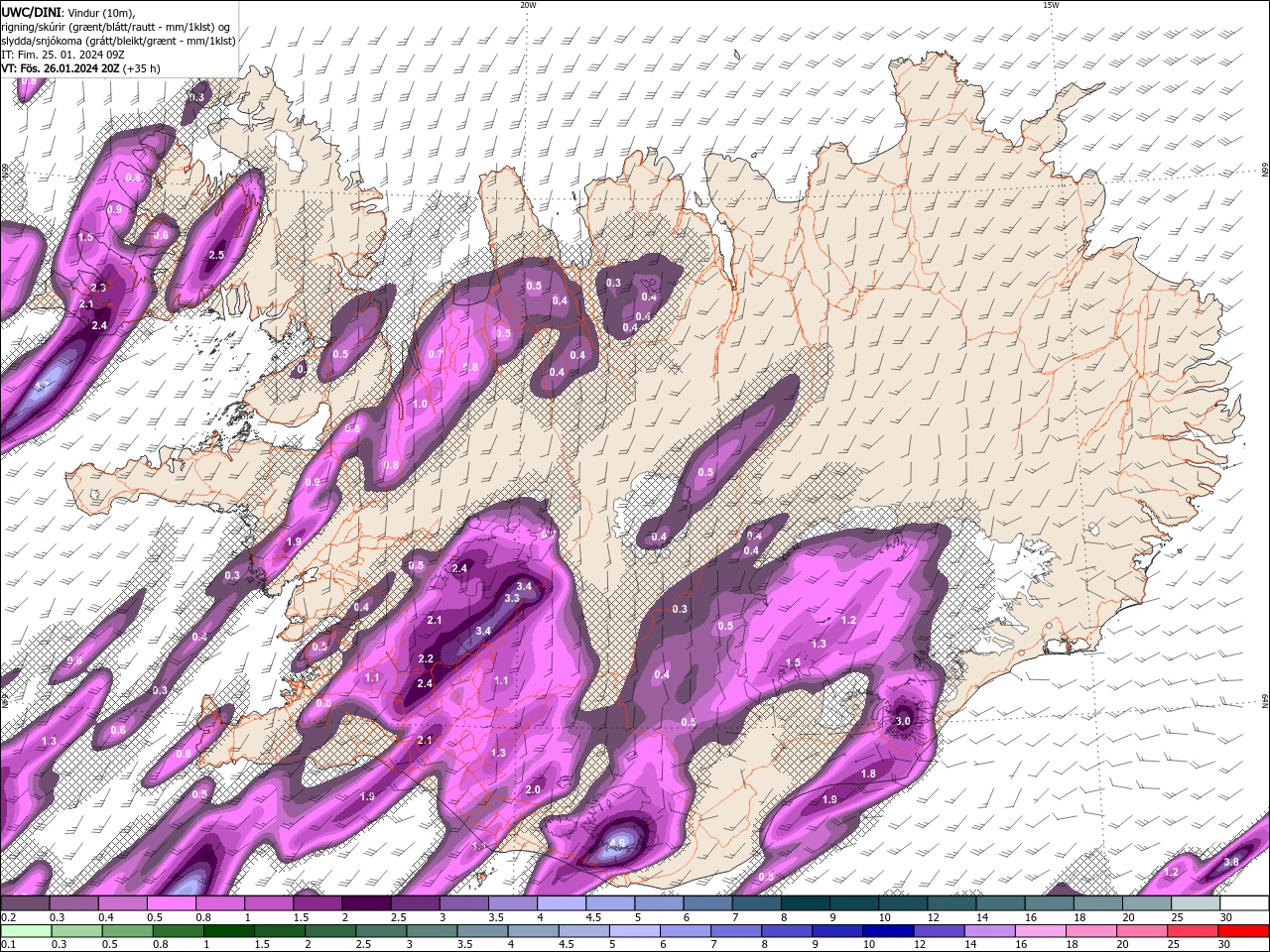This screenshot has height=952, width=1270.
Task: Click upper legend swatch between 4 and 4.5
Action: pyautogui.click(x=562, y=902)
